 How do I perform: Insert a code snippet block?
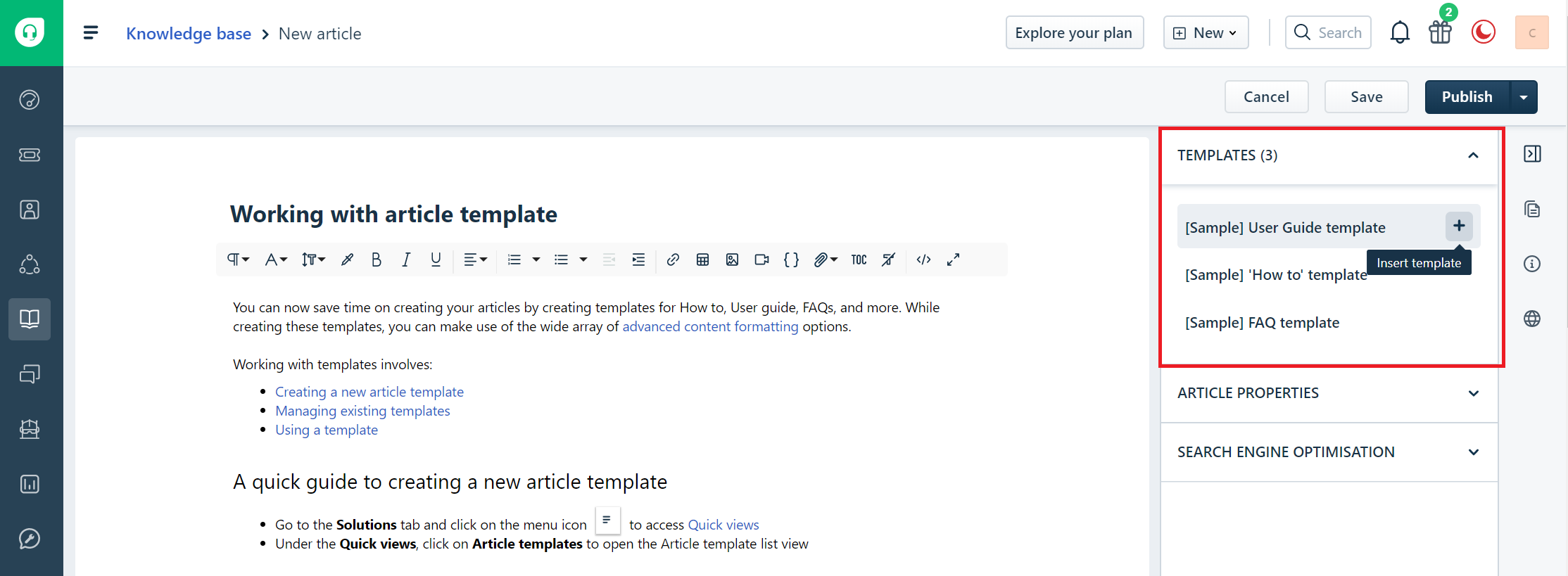(791, 260)
